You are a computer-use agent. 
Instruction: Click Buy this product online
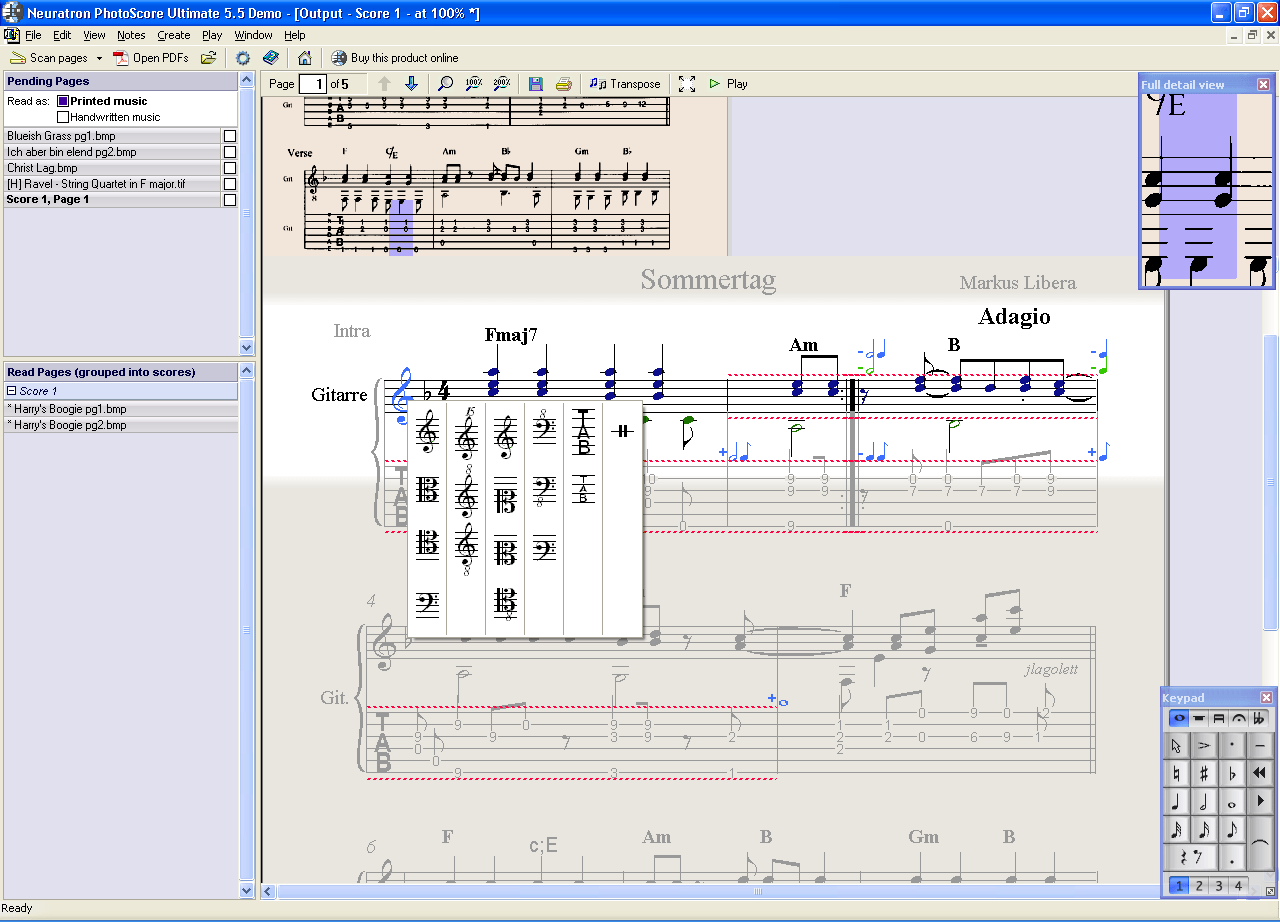pyautogui.click(x=395, y=58)
